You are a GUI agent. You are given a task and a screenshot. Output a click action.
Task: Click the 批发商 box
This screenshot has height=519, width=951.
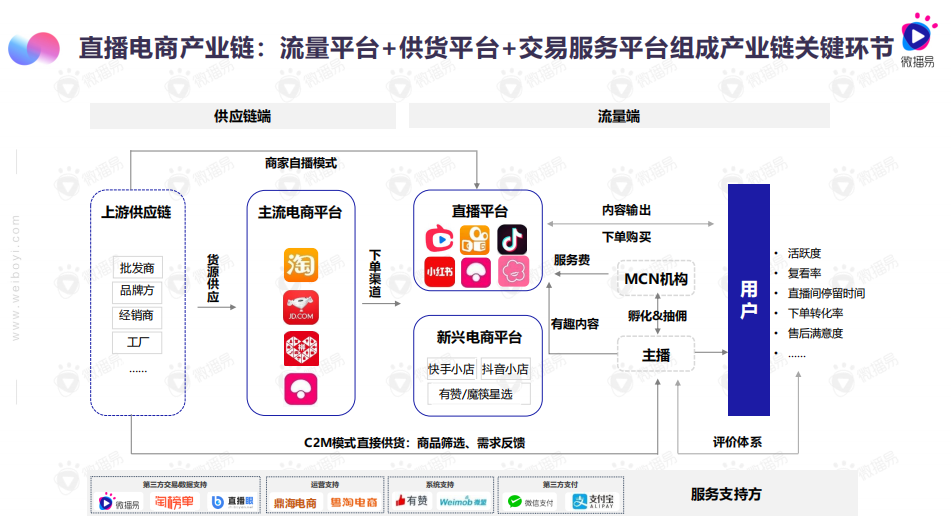[x=137, y=267]
